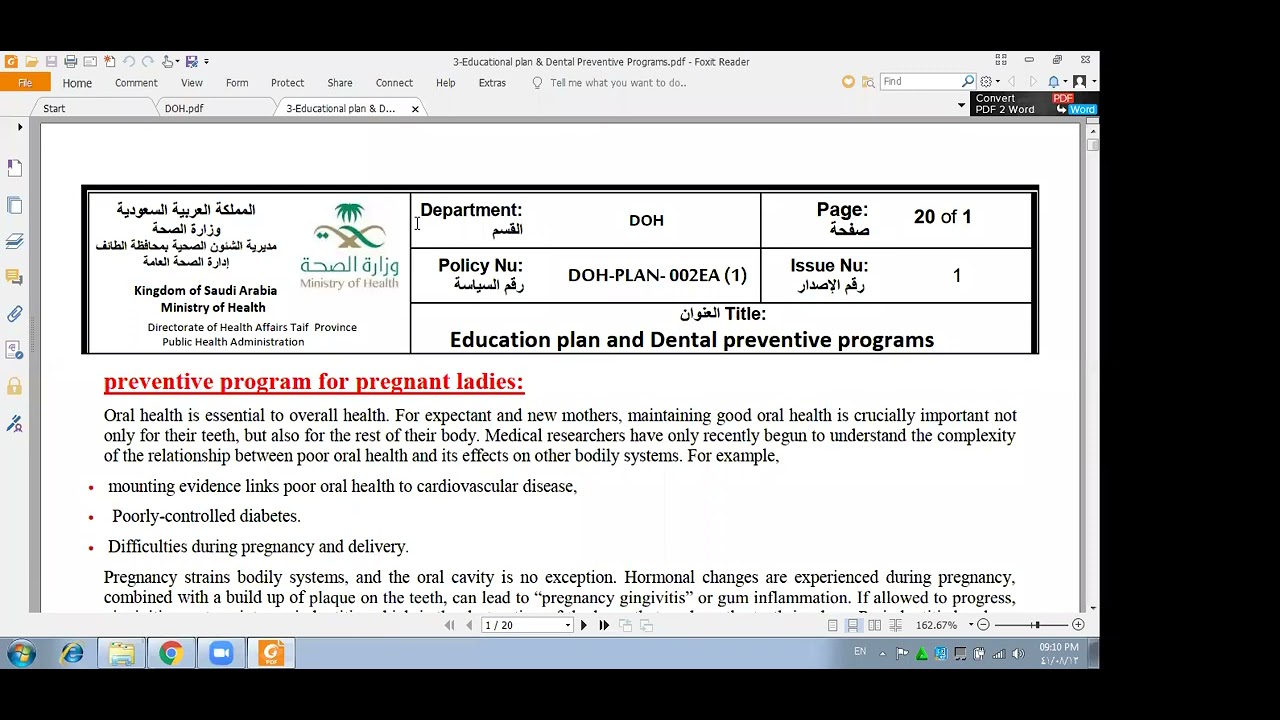Open the Share ribbon tab
The height and width of the screenshot is (720, 1280).
pos(340,83)
